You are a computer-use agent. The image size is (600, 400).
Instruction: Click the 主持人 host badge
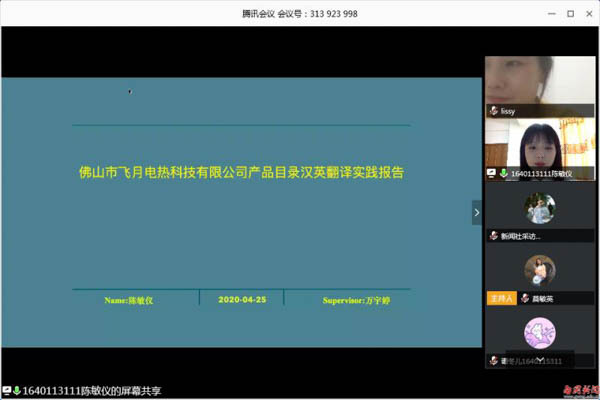tap(501, 298)
